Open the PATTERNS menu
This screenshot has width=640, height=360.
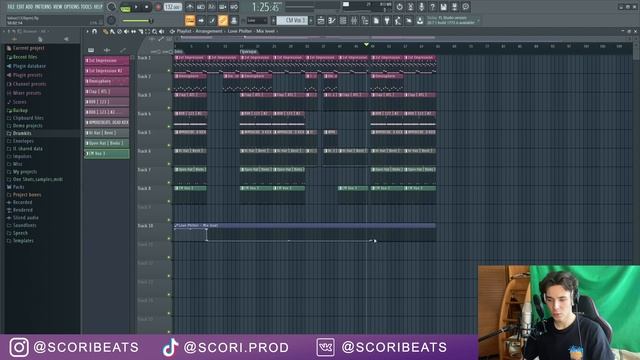tap(43, 7)
